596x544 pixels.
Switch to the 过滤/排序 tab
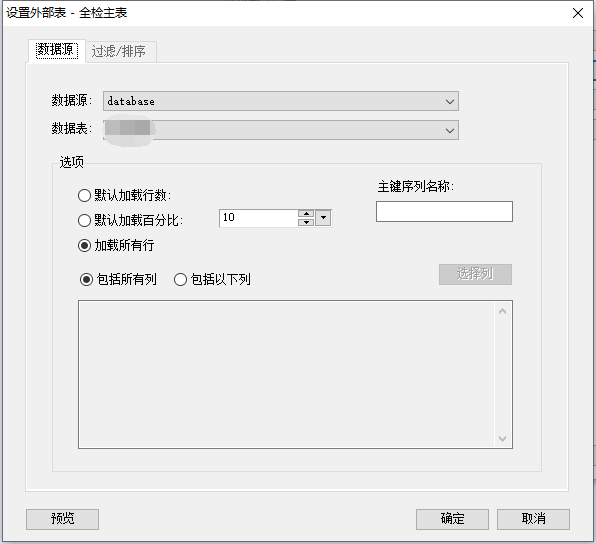pyautogui.click(x=118, y=51)
